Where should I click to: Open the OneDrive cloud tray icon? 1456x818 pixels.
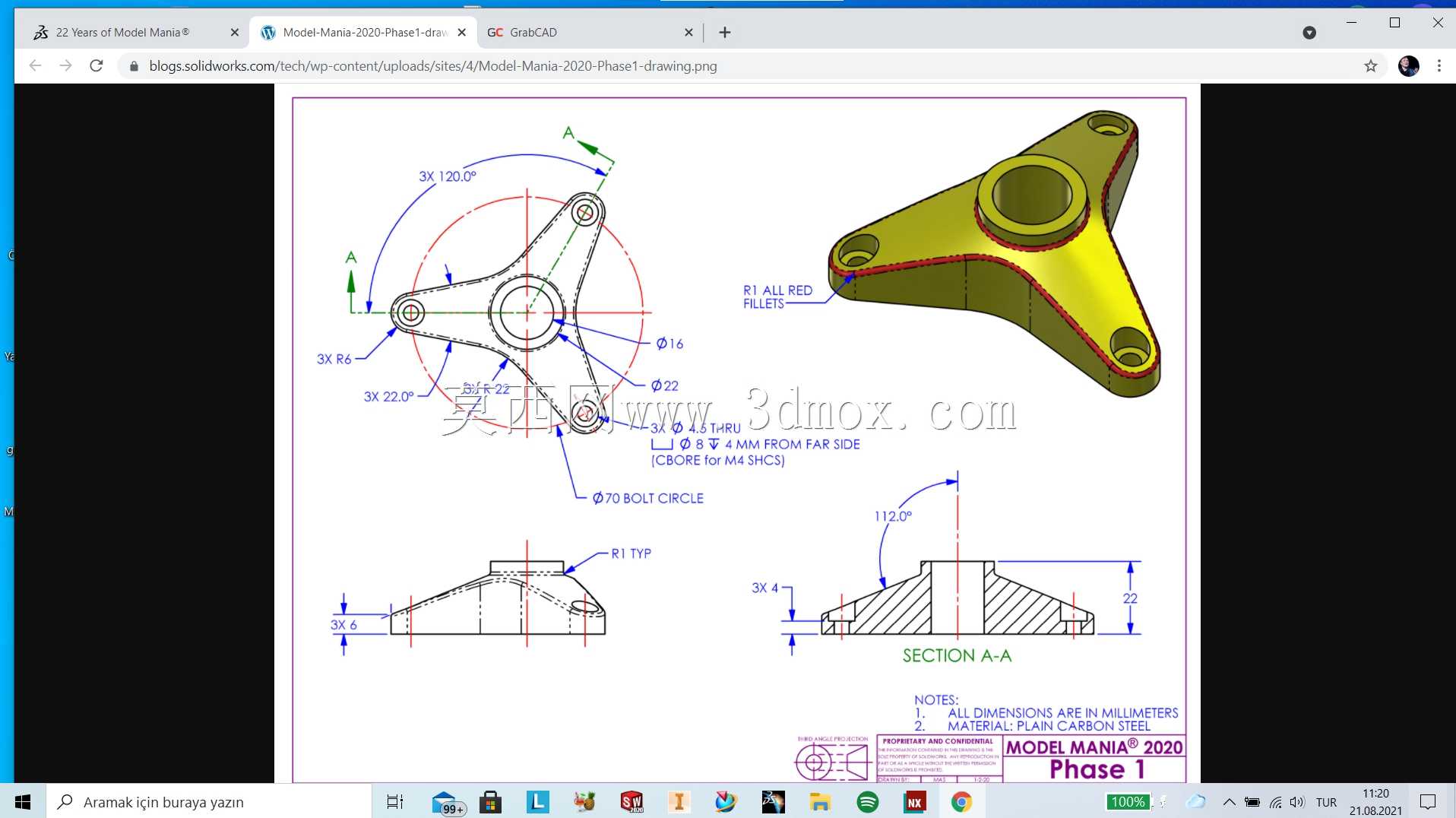point(1196,801)
